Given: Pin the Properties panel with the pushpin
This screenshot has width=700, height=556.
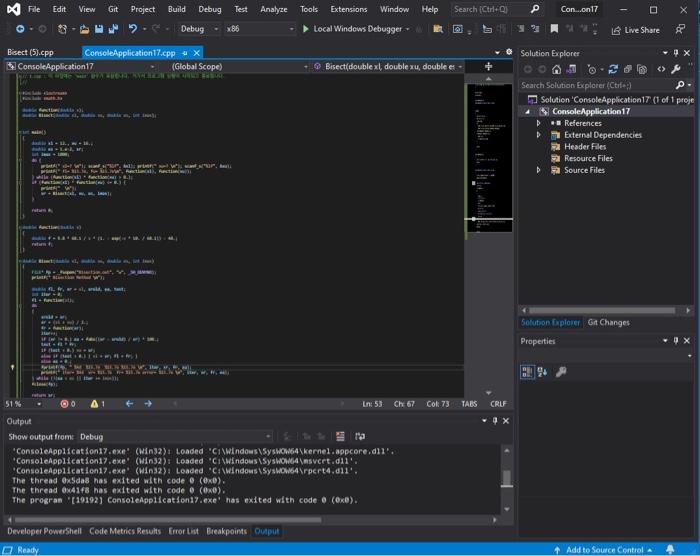Looking at the screenshot, I should (676, 341).
